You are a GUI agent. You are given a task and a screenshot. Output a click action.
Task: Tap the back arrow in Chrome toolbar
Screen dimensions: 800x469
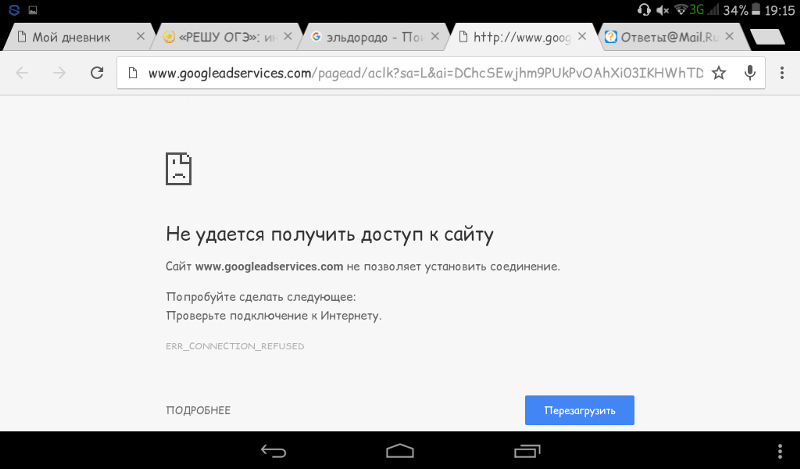pyautogui.click(x=22, y=73)
